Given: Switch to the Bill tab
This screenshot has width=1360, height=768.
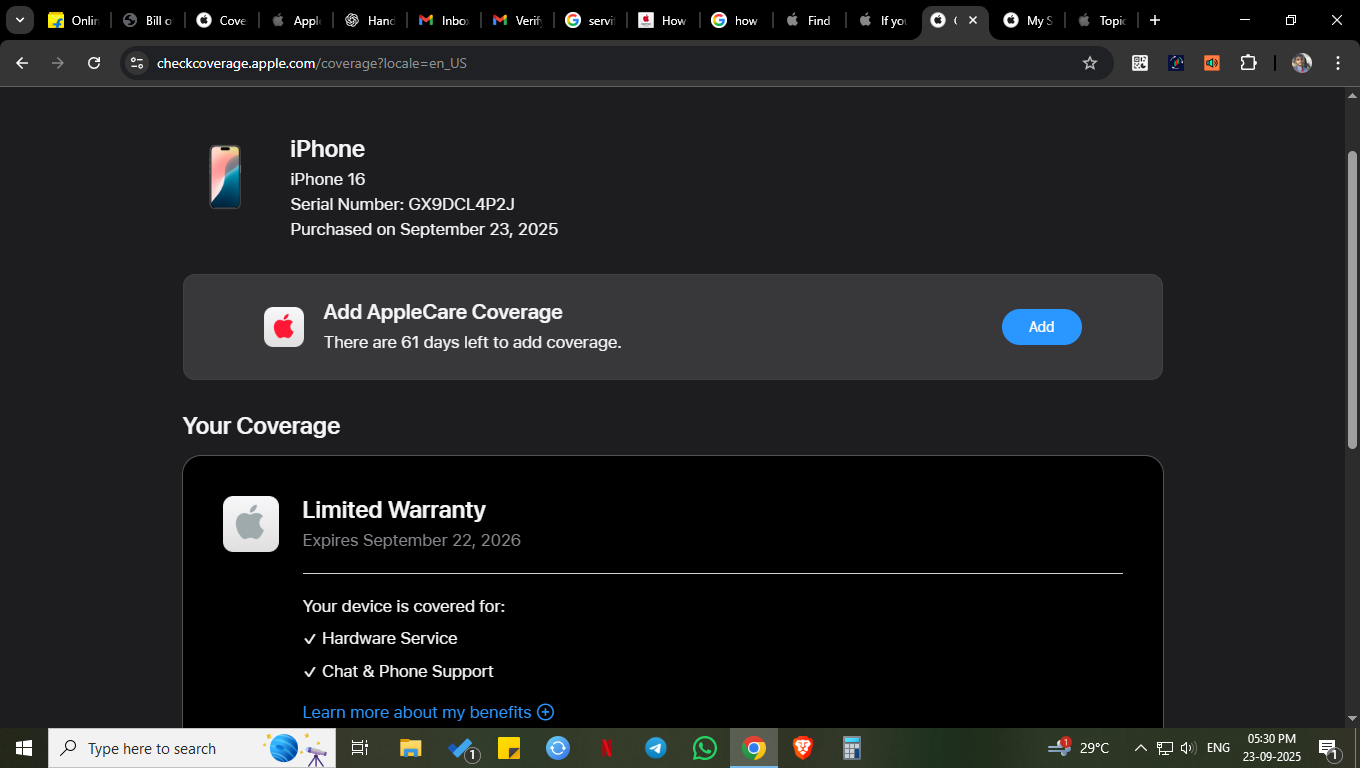Looking at the screenshot, I should (x=148, y=20).
